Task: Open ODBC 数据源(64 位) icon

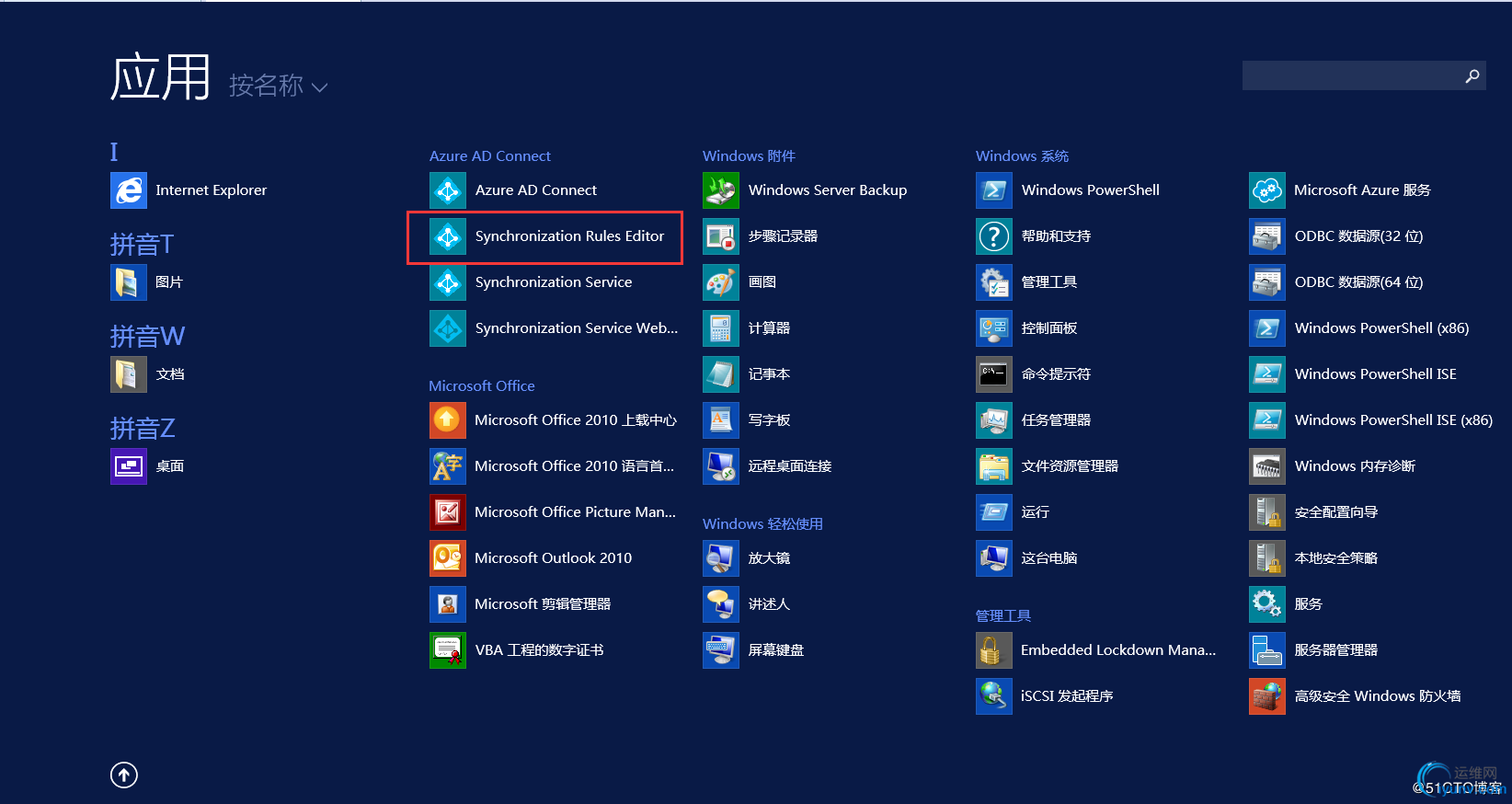Action: (1267, 282)
